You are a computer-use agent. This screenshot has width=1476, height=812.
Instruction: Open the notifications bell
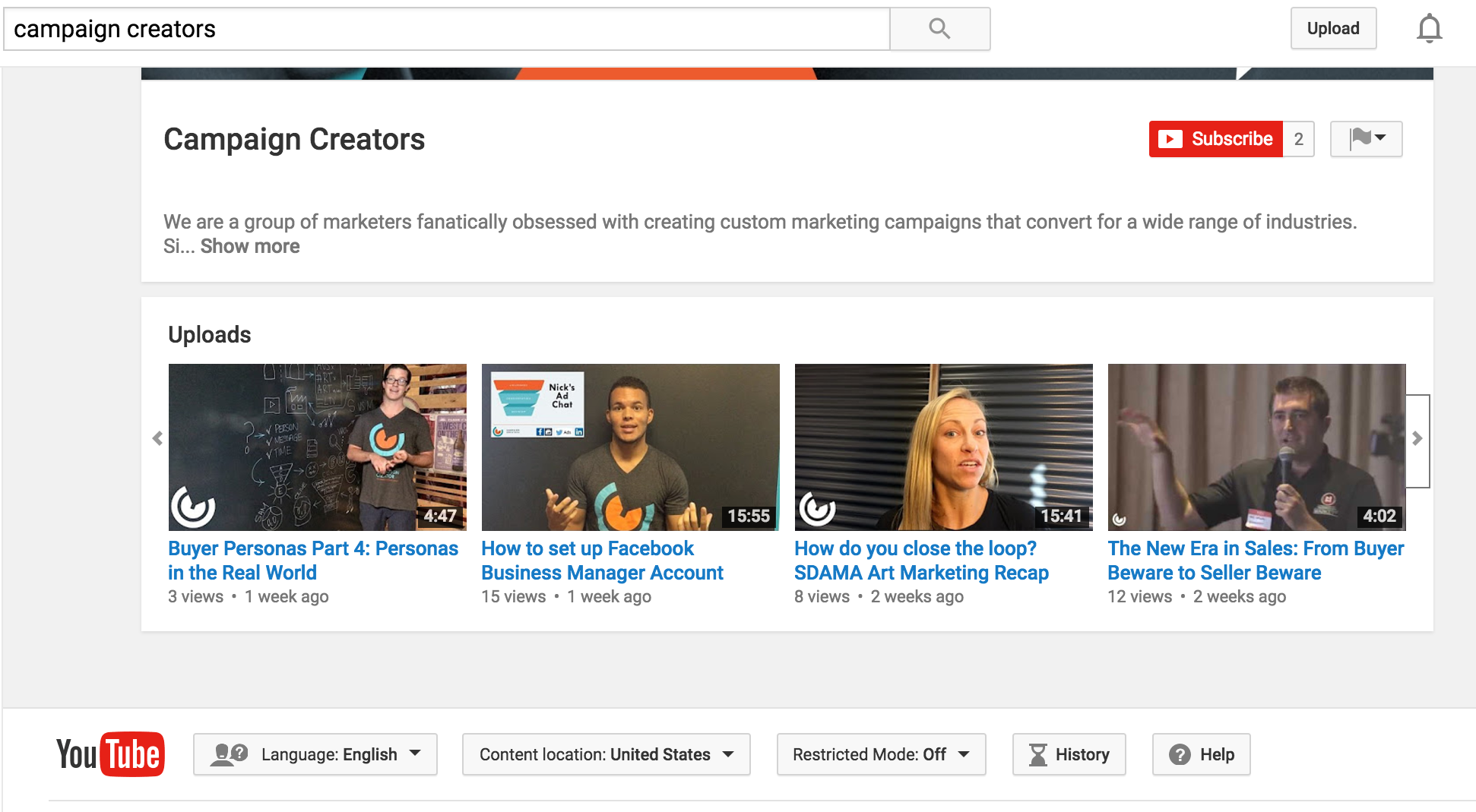tap(1429, 29)
